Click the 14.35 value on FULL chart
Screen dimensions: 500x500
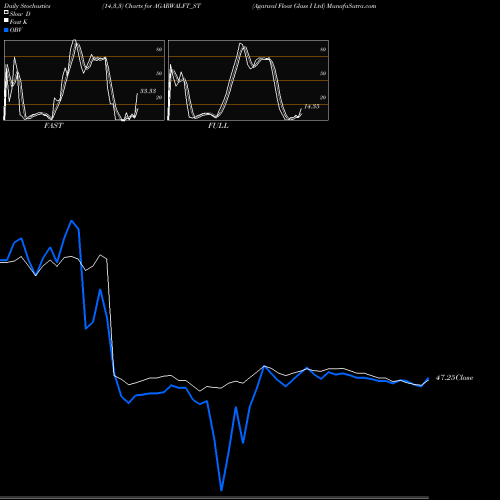tap(312, 106)
